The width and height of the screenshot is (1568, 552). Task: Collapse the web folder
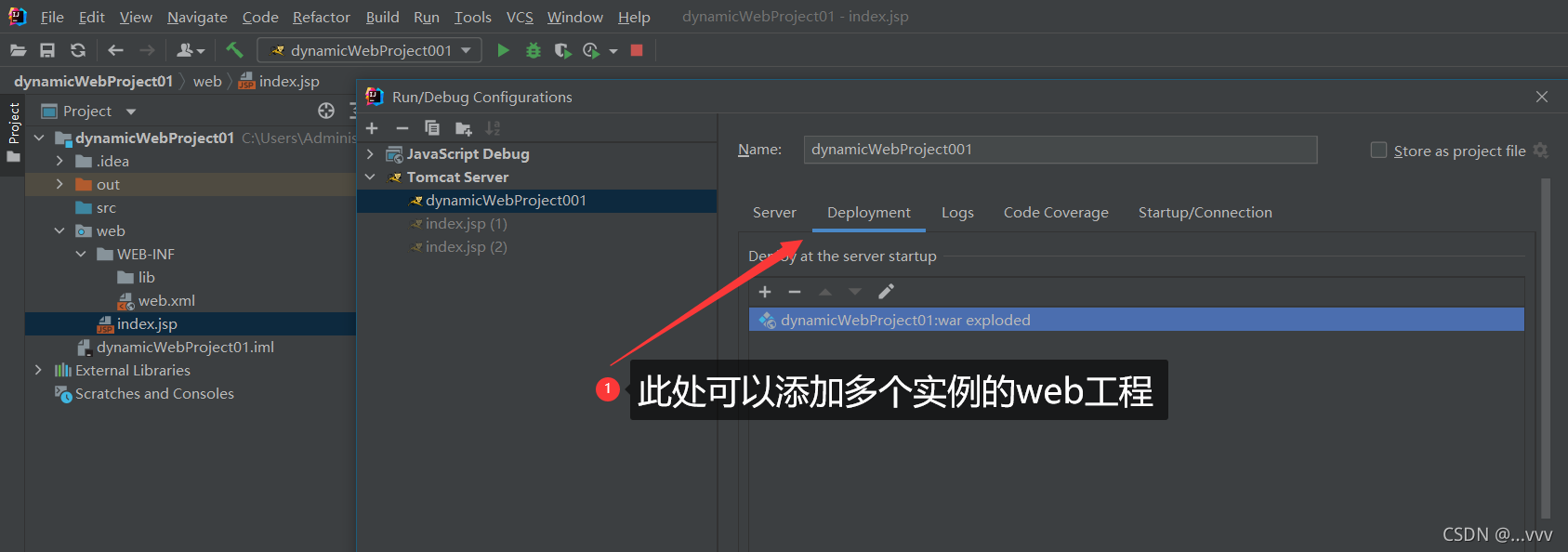click(x=59, y=230)
